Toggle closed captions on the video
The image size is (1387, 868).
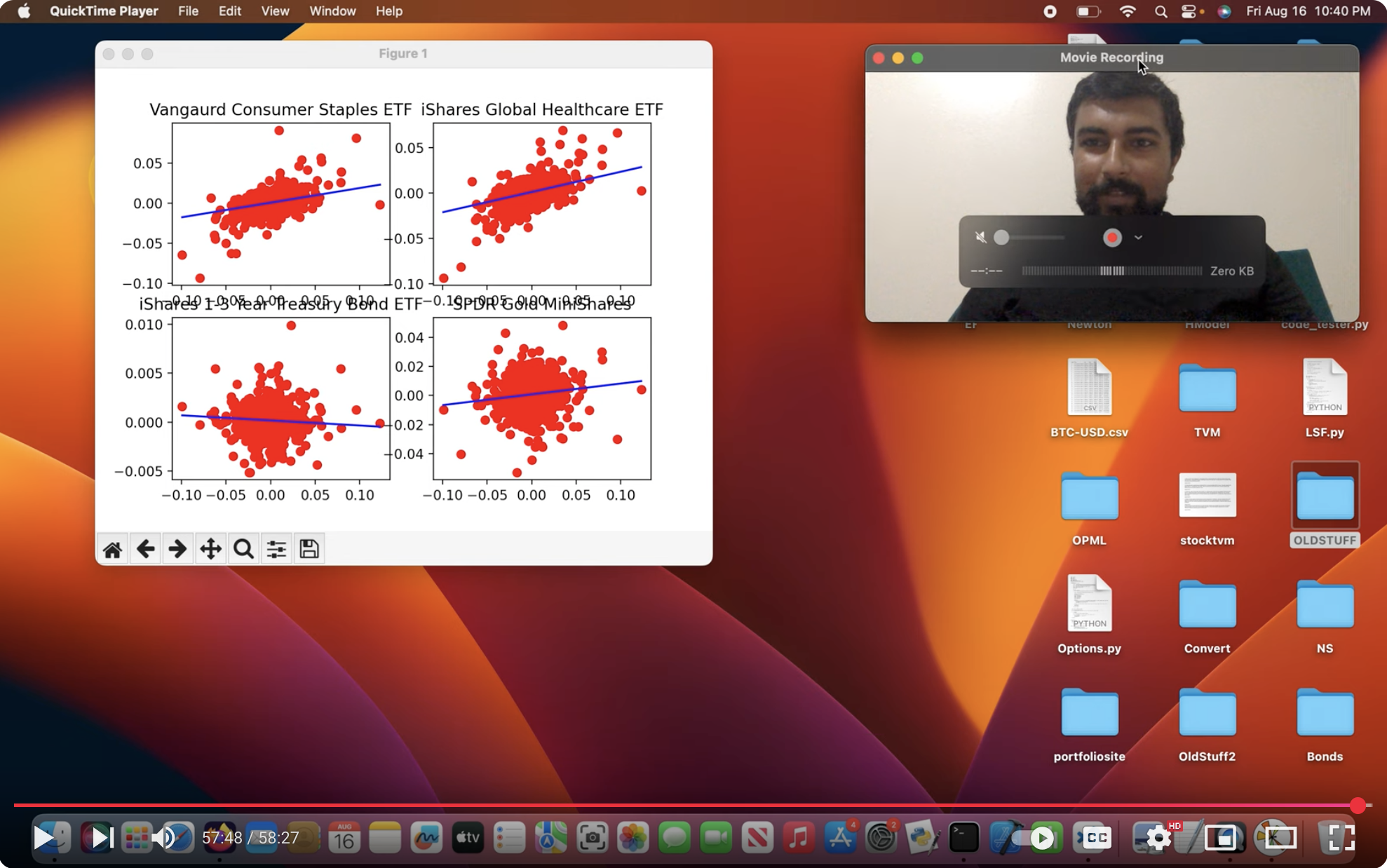coord(1097,838)
